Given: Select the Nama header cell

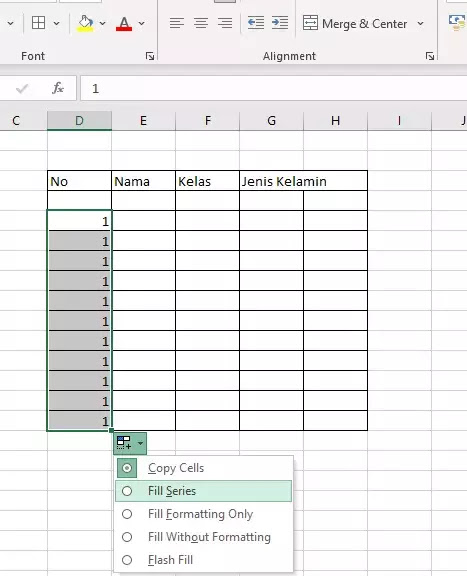Looking at the screenshot, I should [x=143, y=181].
